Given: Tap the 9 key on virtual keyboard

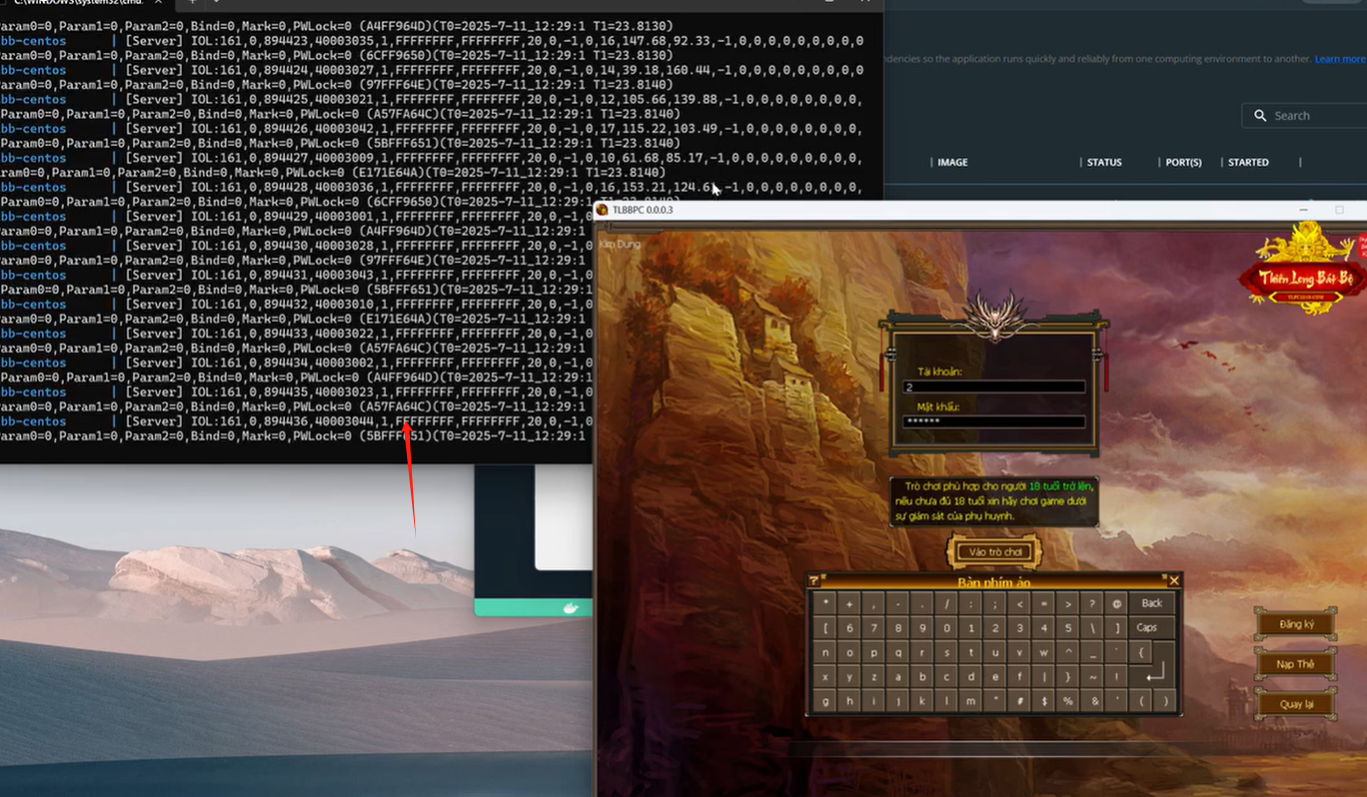Looking at the screenshot, I should tap(922, 628).
